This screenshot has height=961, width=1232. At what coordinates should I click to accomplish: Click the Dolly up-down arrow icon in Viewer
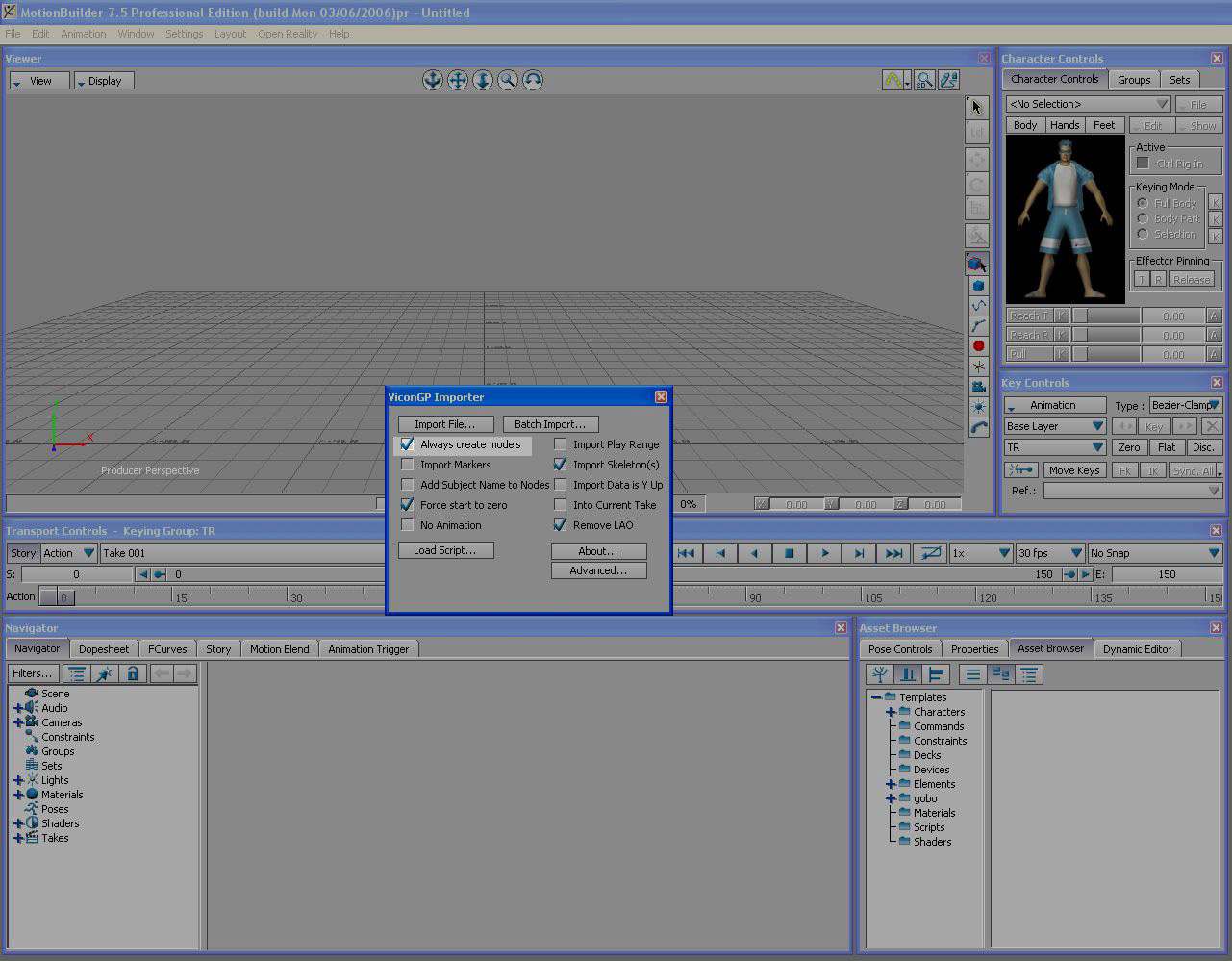pos(483,80)
